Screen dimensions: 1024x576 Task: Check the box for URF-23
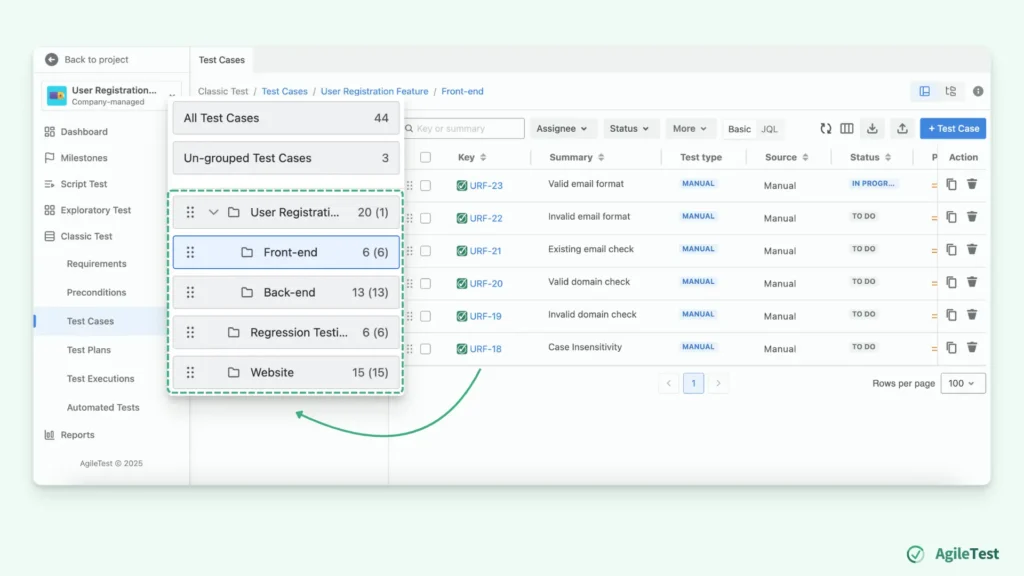(x=425, y=185)
